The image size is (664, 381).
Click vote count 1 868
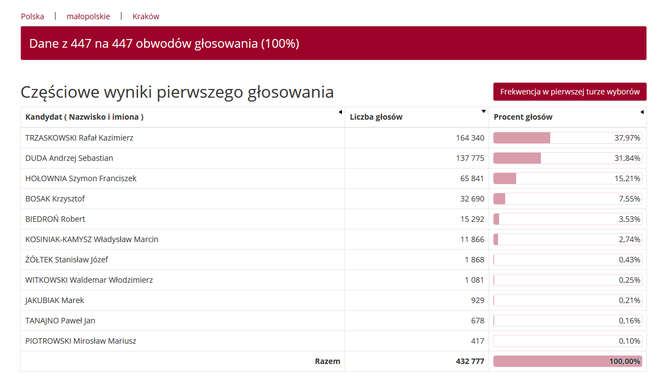click(x=474, y=260)
